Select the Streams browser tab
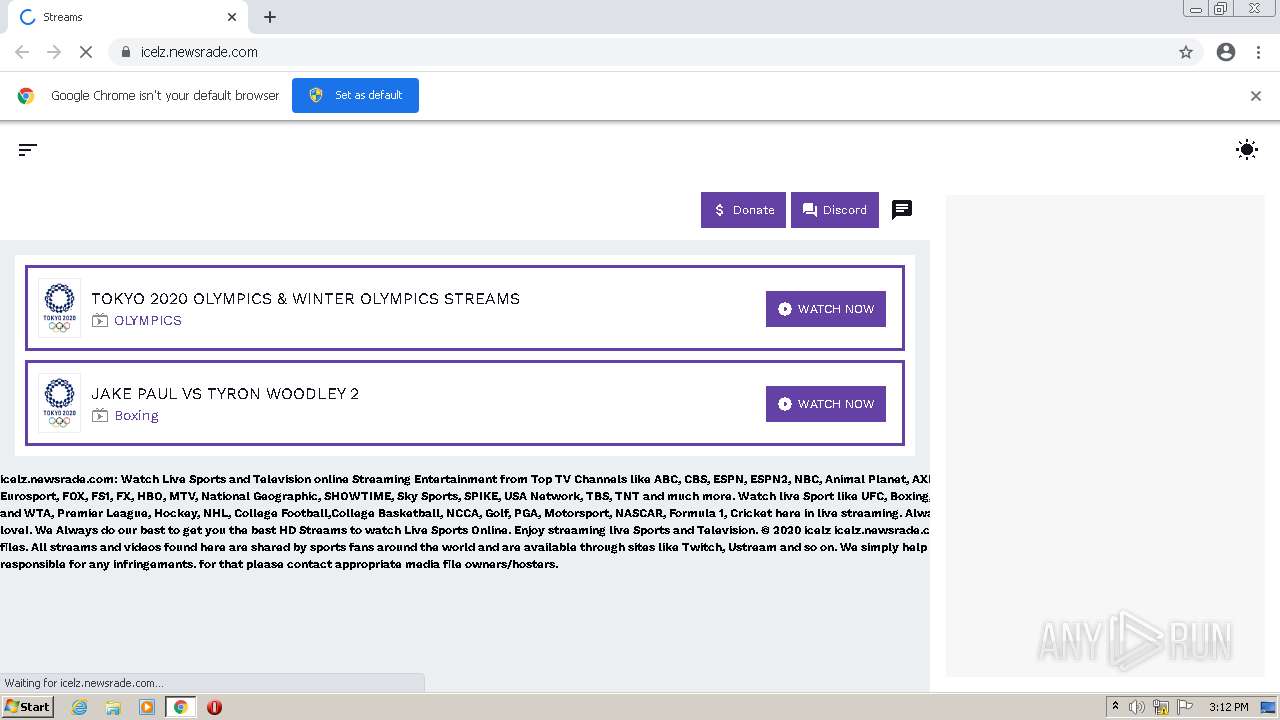1280x720 pixels. tap(126, 17)
